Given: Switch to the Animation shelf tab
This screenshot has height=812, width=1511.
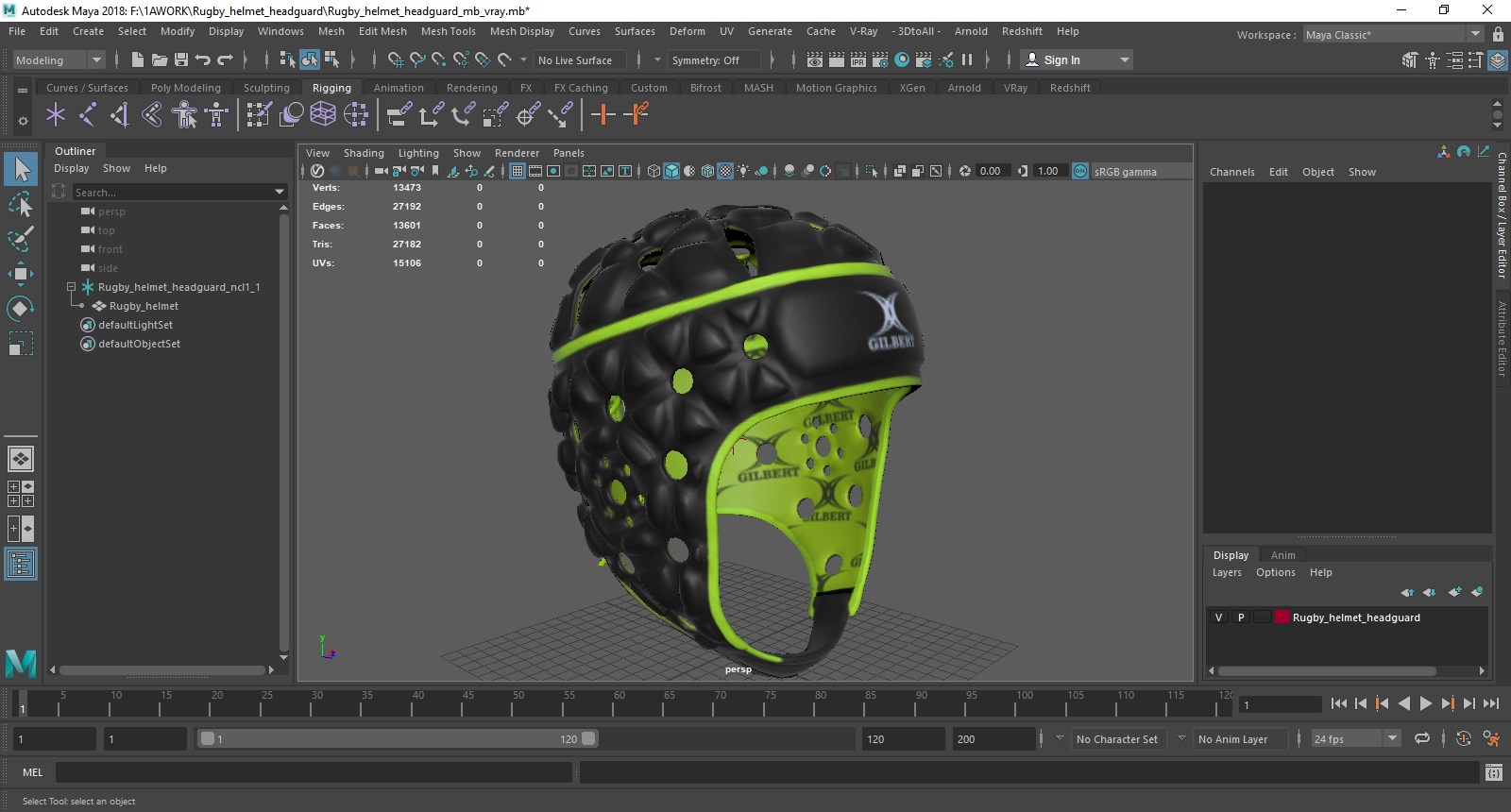Looking at the screenshot, I should click(399, 88).
